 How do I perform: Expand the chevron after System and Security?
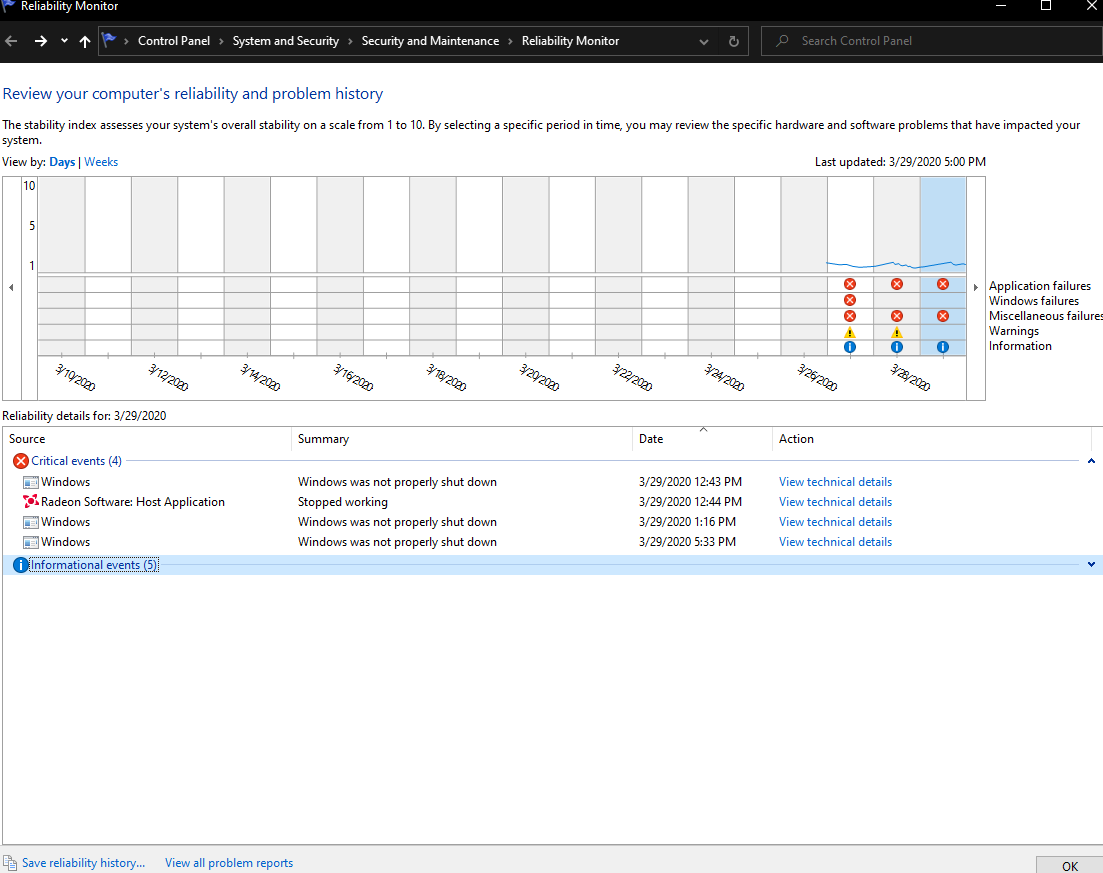(x=350, y=41)
